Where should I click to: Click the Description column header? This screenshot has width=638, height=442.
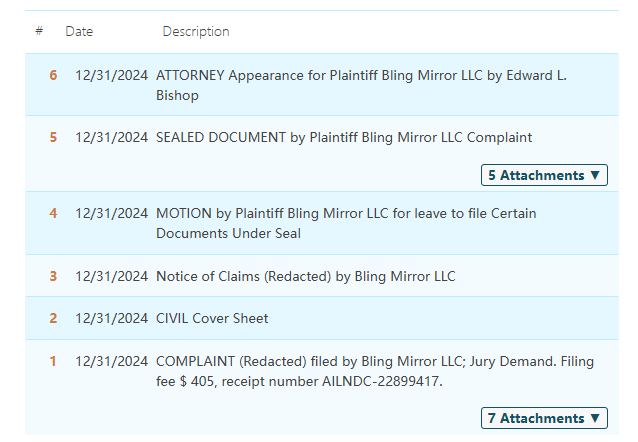196,32
